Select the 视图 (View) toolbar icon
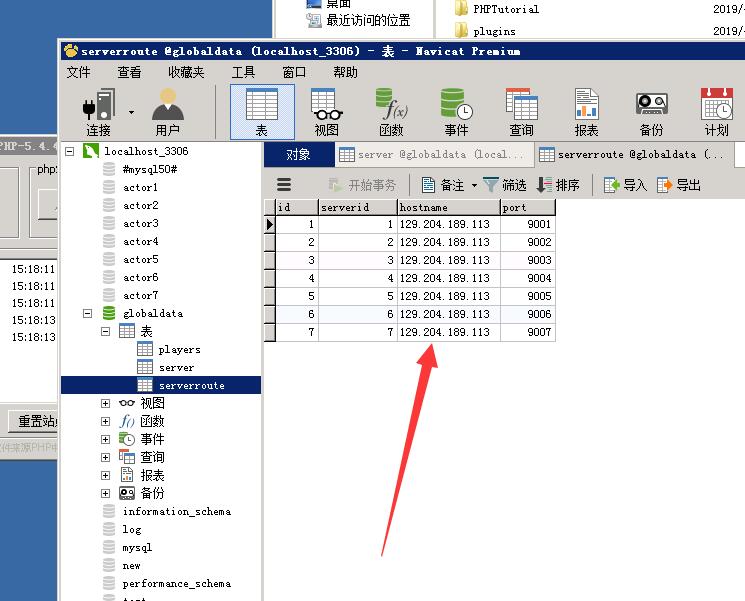This screenshot has height=601, width=745. pyautogui.click(x=326, y=111)
